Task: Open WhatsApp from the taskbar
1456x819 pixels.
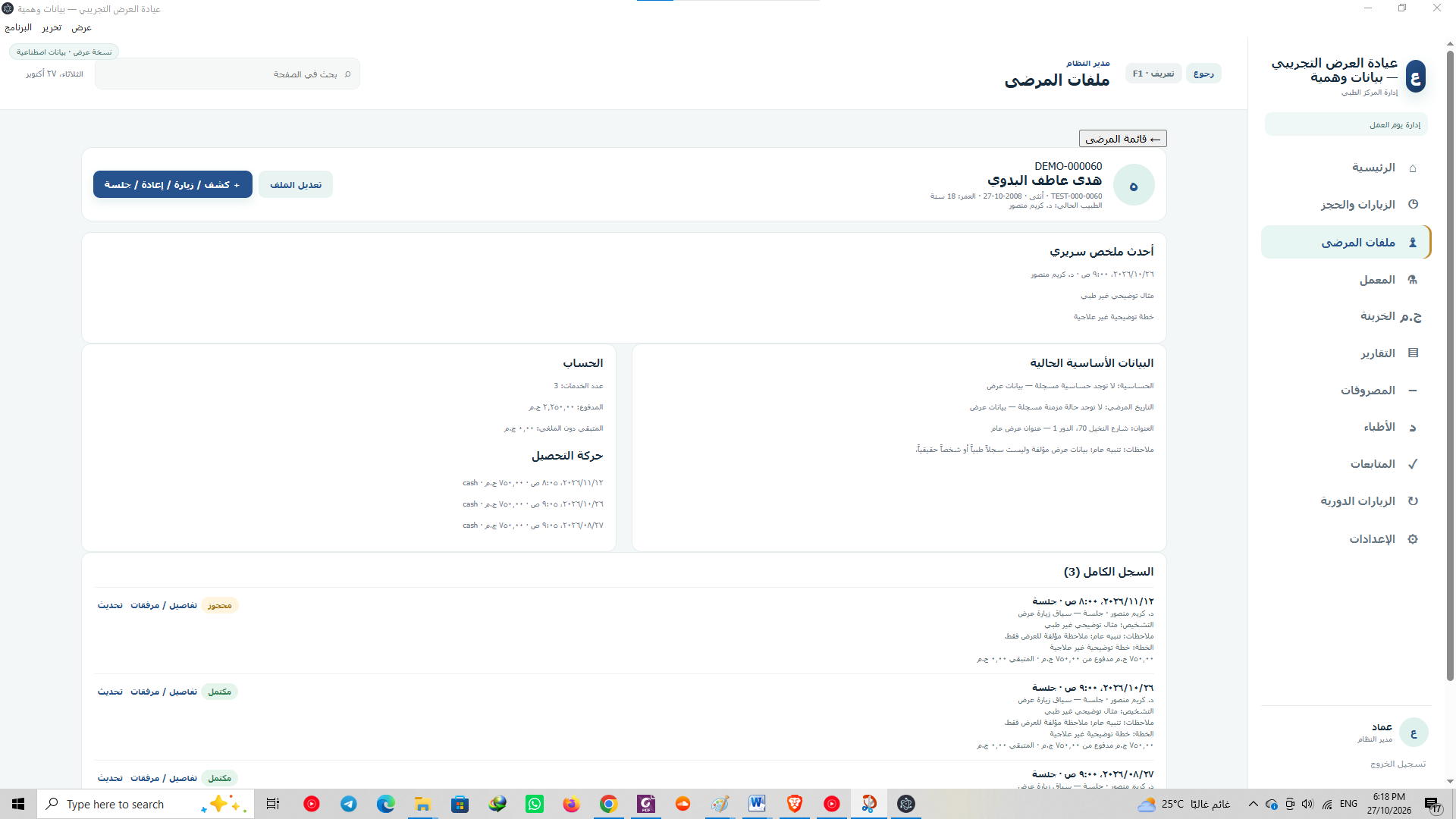Action: pos(535,804)
